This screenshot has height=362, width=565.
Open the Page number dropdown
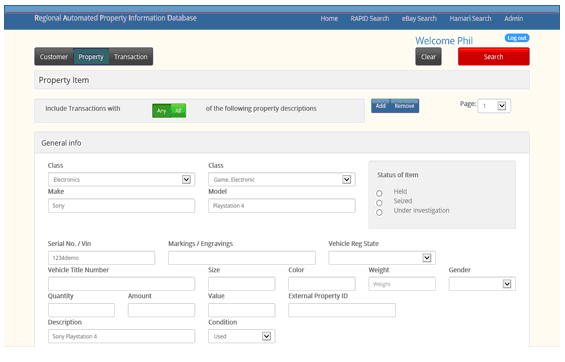click(494, 106)
